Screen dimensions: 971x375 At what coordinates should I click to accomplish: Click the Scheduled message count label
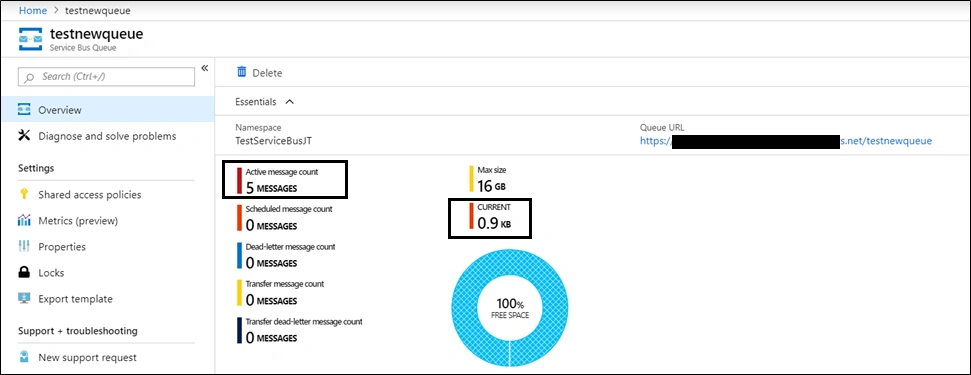click(289, 209)
